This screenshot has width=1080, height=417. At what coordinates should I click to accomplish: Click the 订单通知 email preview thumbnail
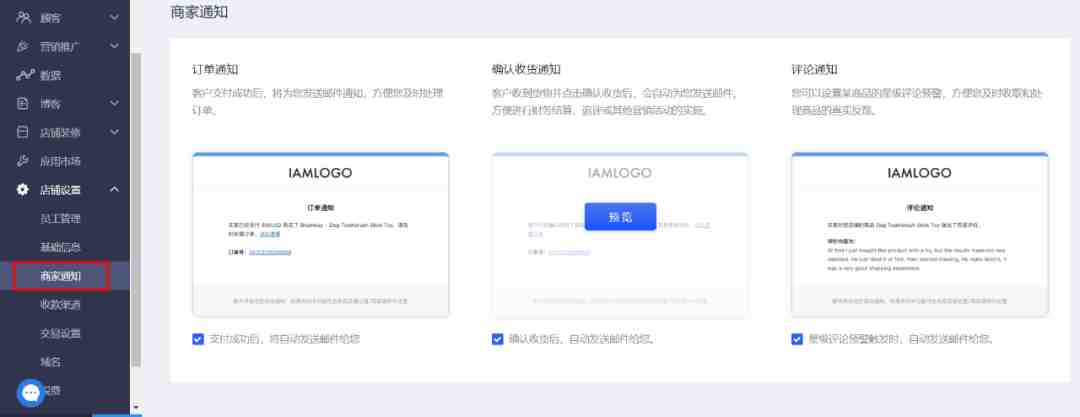(320, 234)
